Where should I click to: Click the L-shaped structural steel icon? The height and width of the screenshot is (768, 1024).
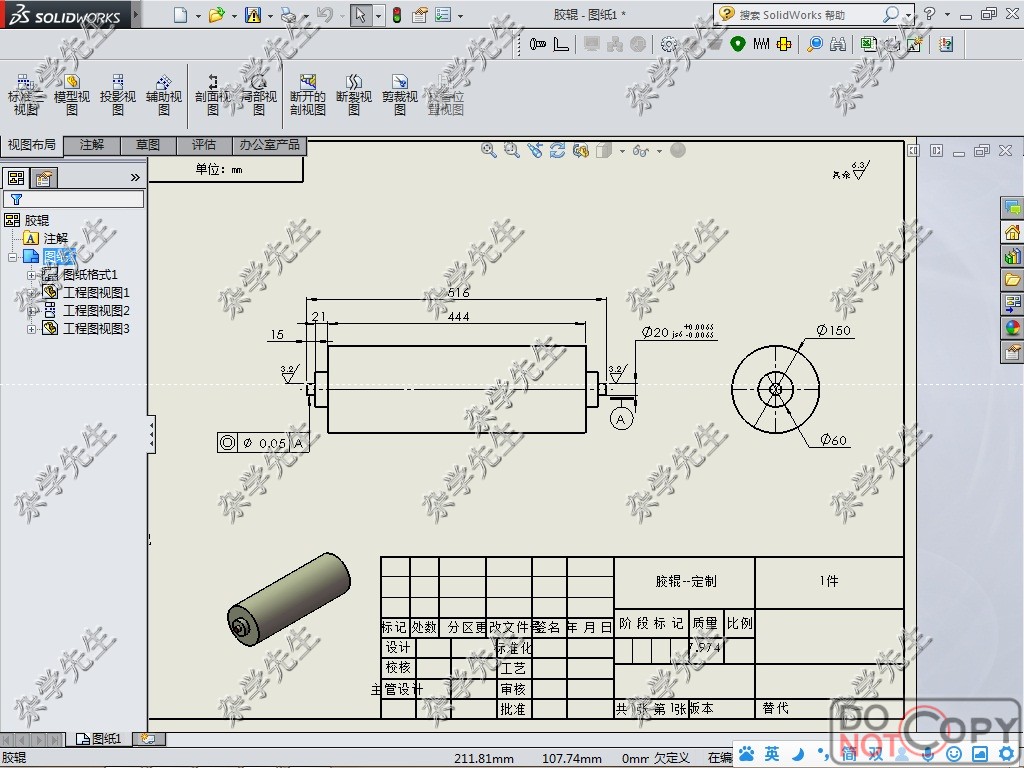tap(560, 44)
